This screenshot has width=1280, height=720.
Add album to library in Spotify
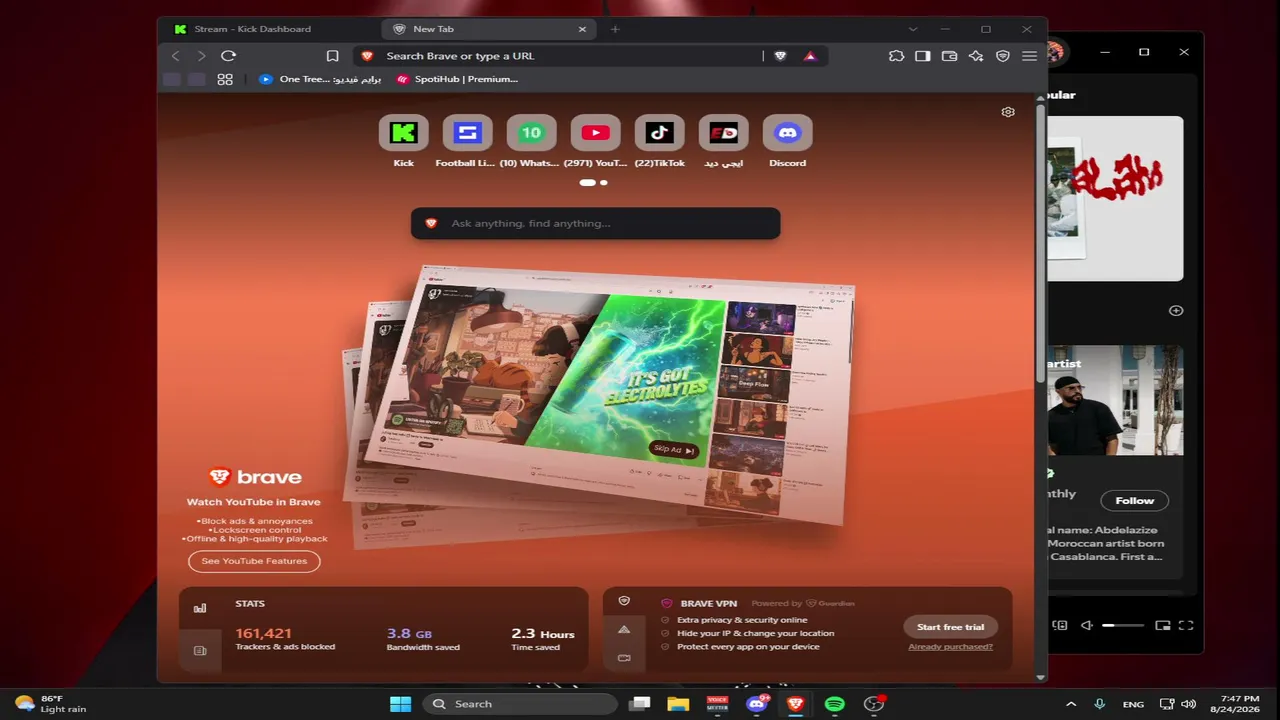pyautogui.click(x=1176, y=310)
